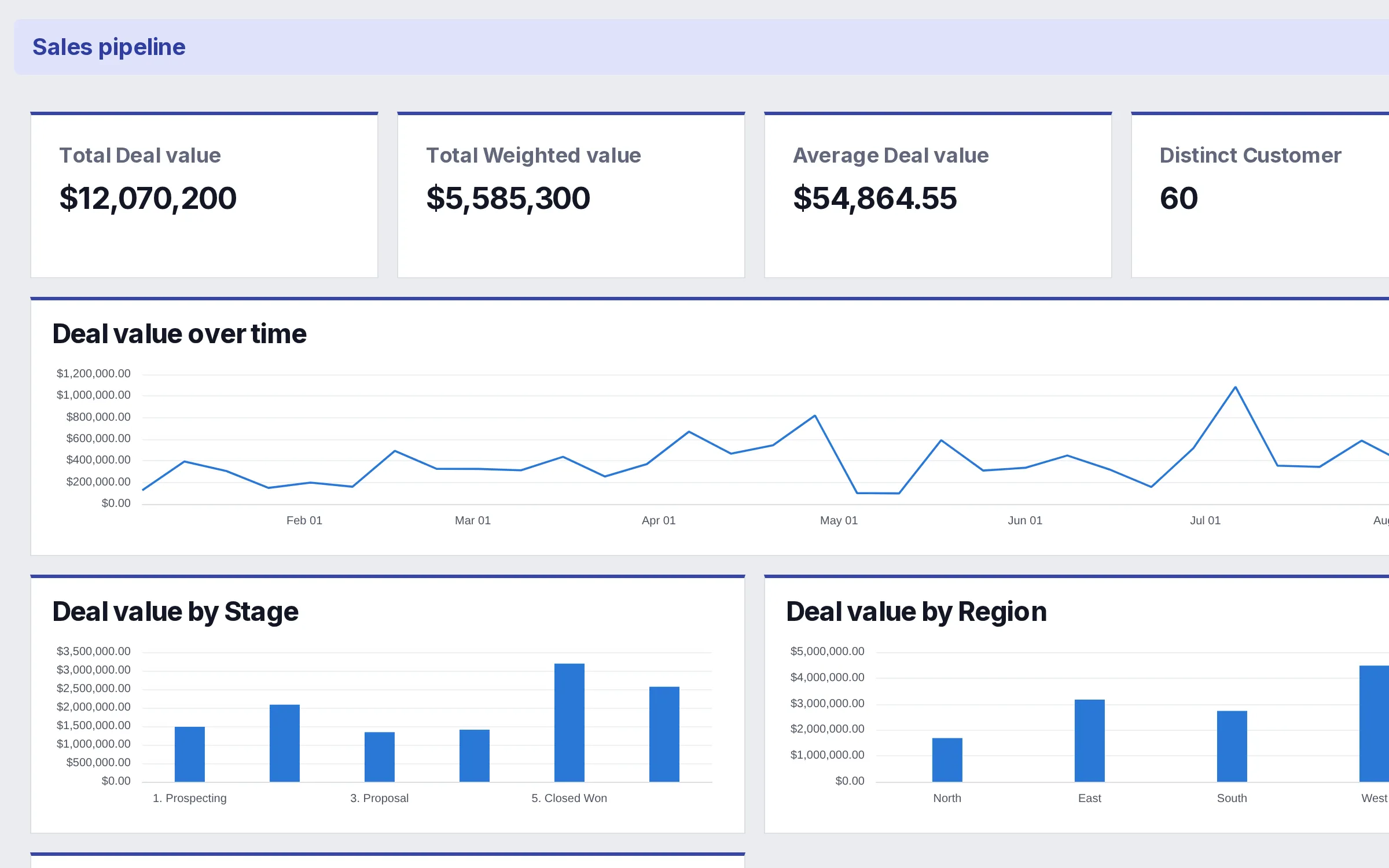Click the distinct customer count 60
Image resolution: width=1389 pixels, height=868 pixels.
[x=1179, y=198]
